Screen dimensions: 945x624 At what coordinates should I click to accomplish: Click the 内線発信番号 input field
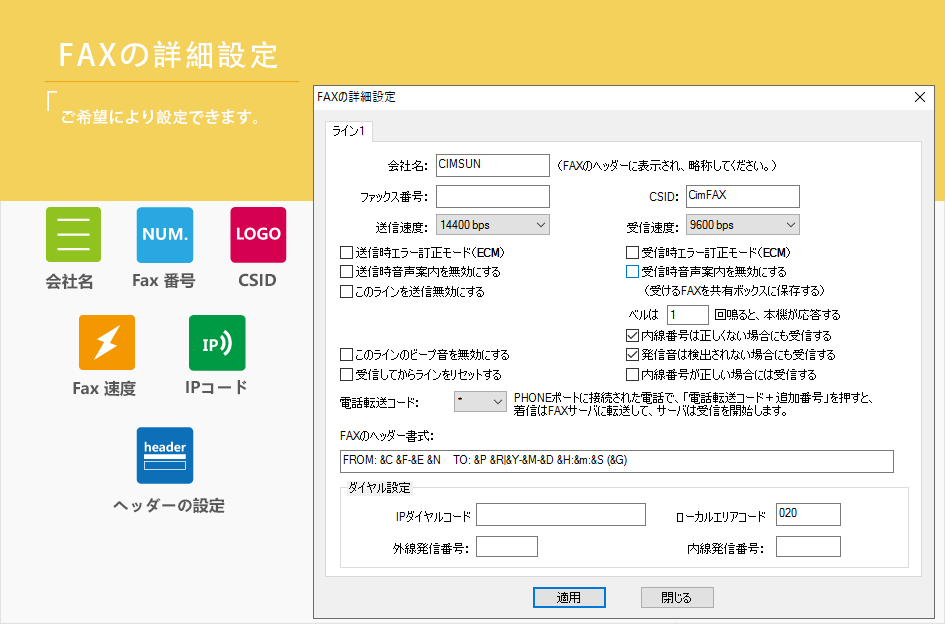pyautogui.click(x=808, y=547)
